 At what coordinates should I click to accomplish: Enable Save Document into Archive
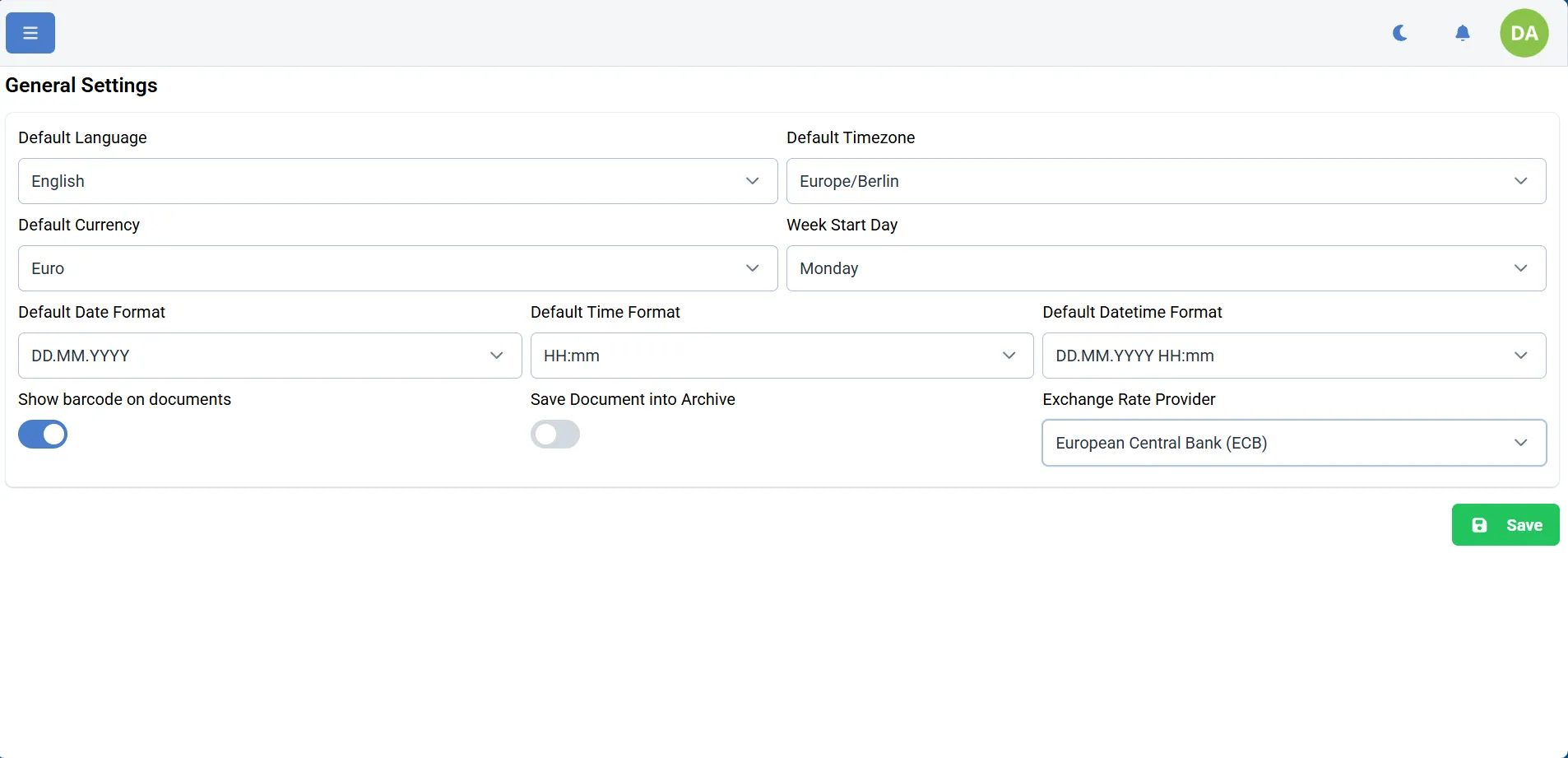click(556, 435)
